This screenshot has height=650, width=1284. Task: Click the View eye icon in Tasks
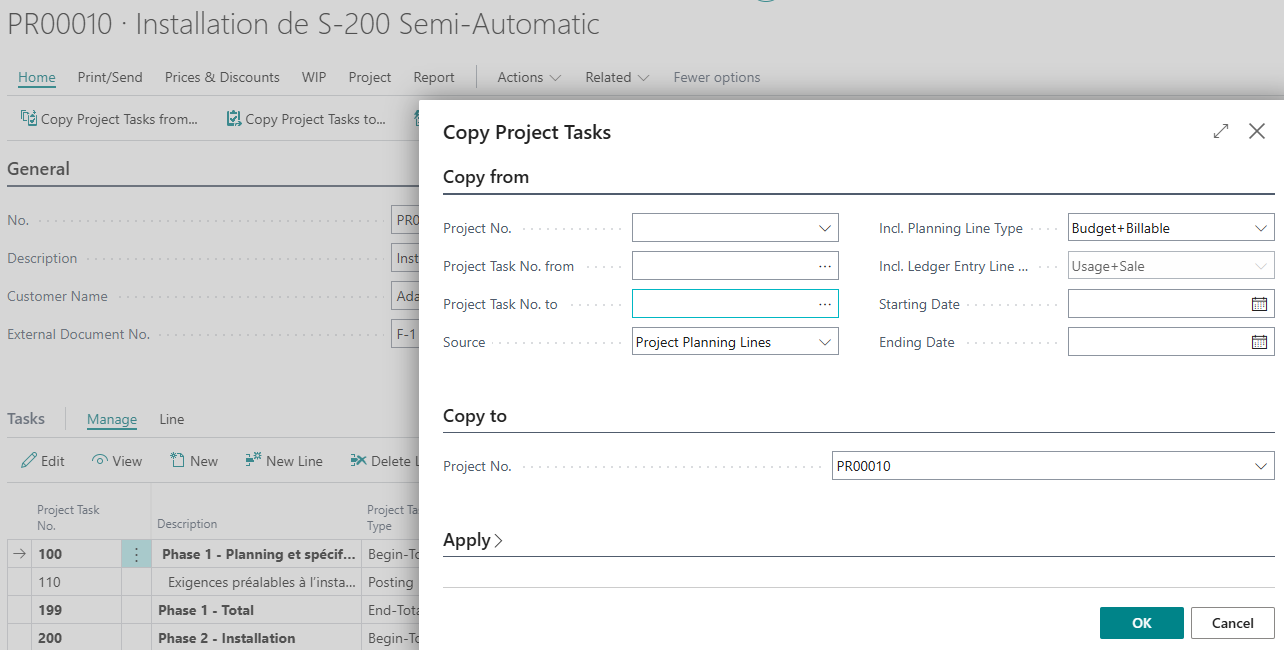pos(100,461)
